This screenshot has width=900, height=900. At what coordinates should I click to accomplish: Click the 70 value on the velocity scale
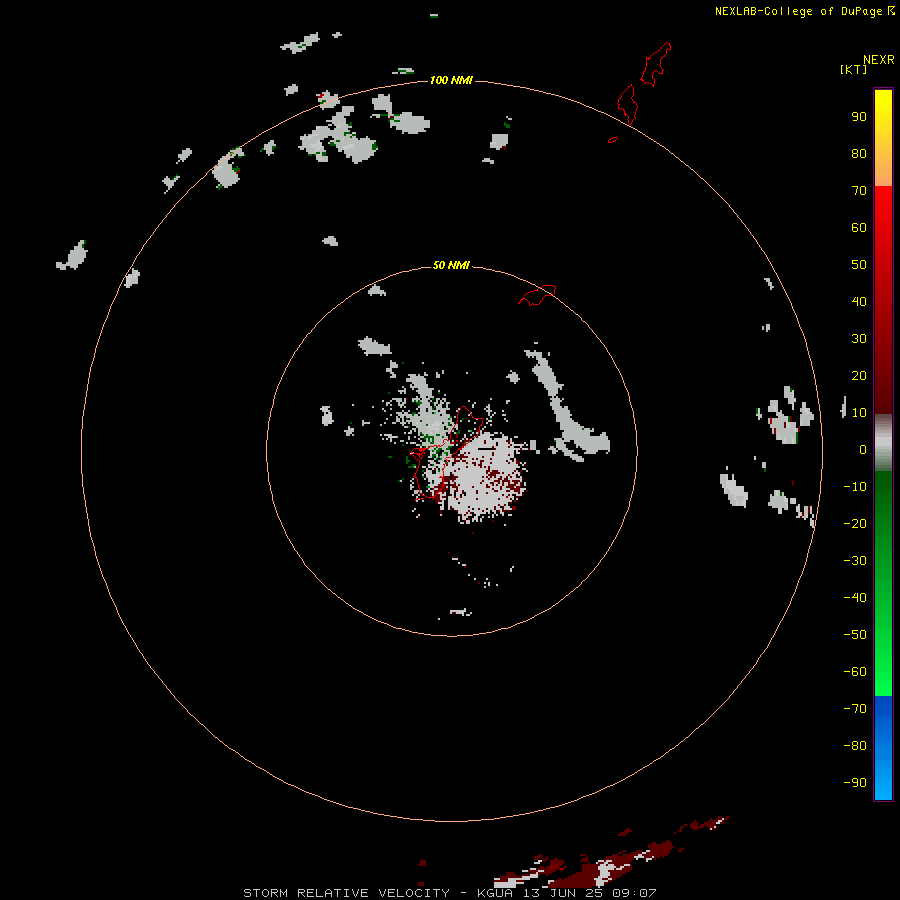click(859, 191)
